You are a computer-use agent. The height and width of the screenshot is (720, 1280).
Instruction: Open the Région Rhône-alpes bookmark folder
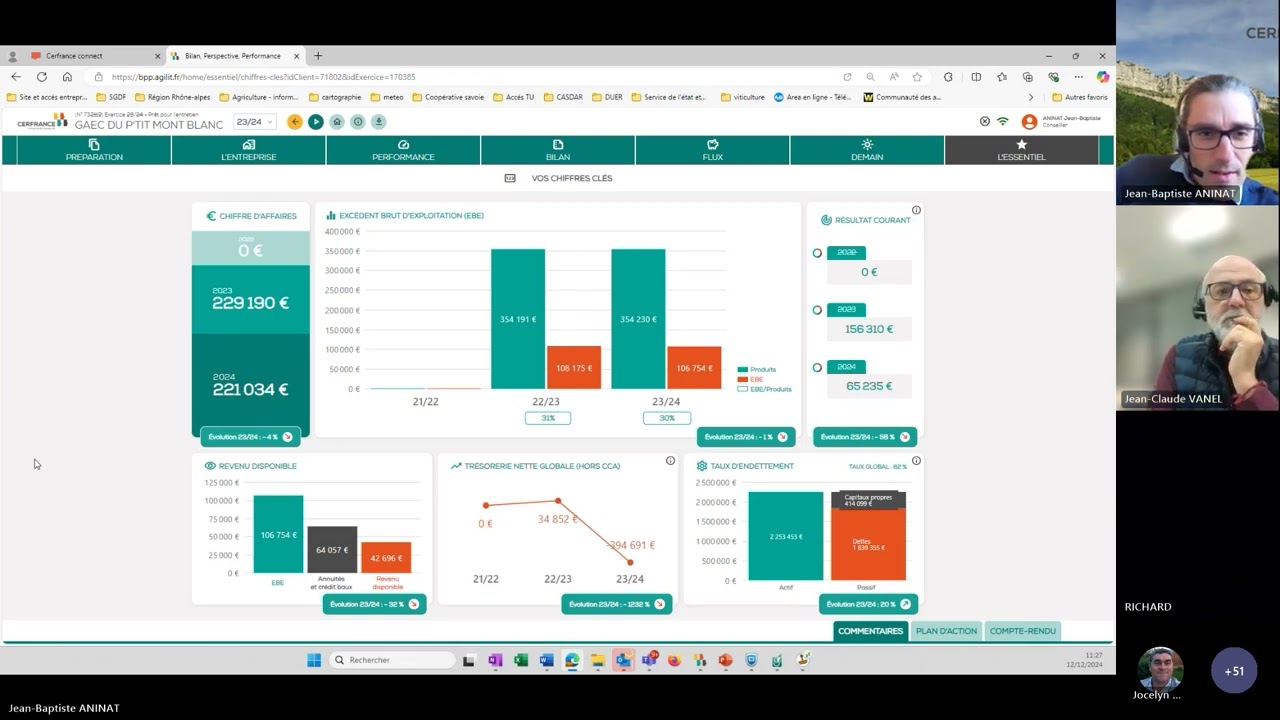point(173,97)
